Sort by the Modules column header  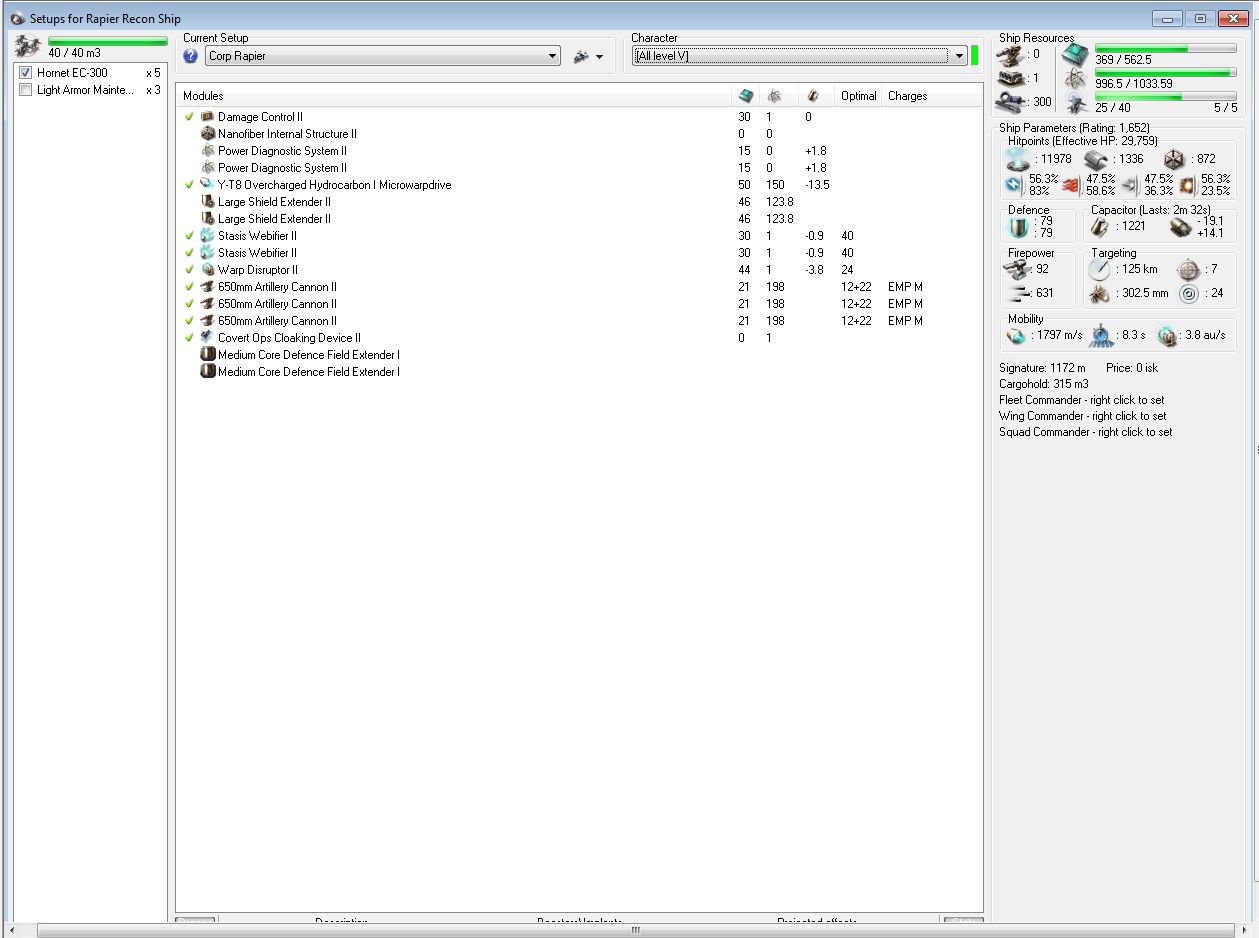click(x=454, y=96)
